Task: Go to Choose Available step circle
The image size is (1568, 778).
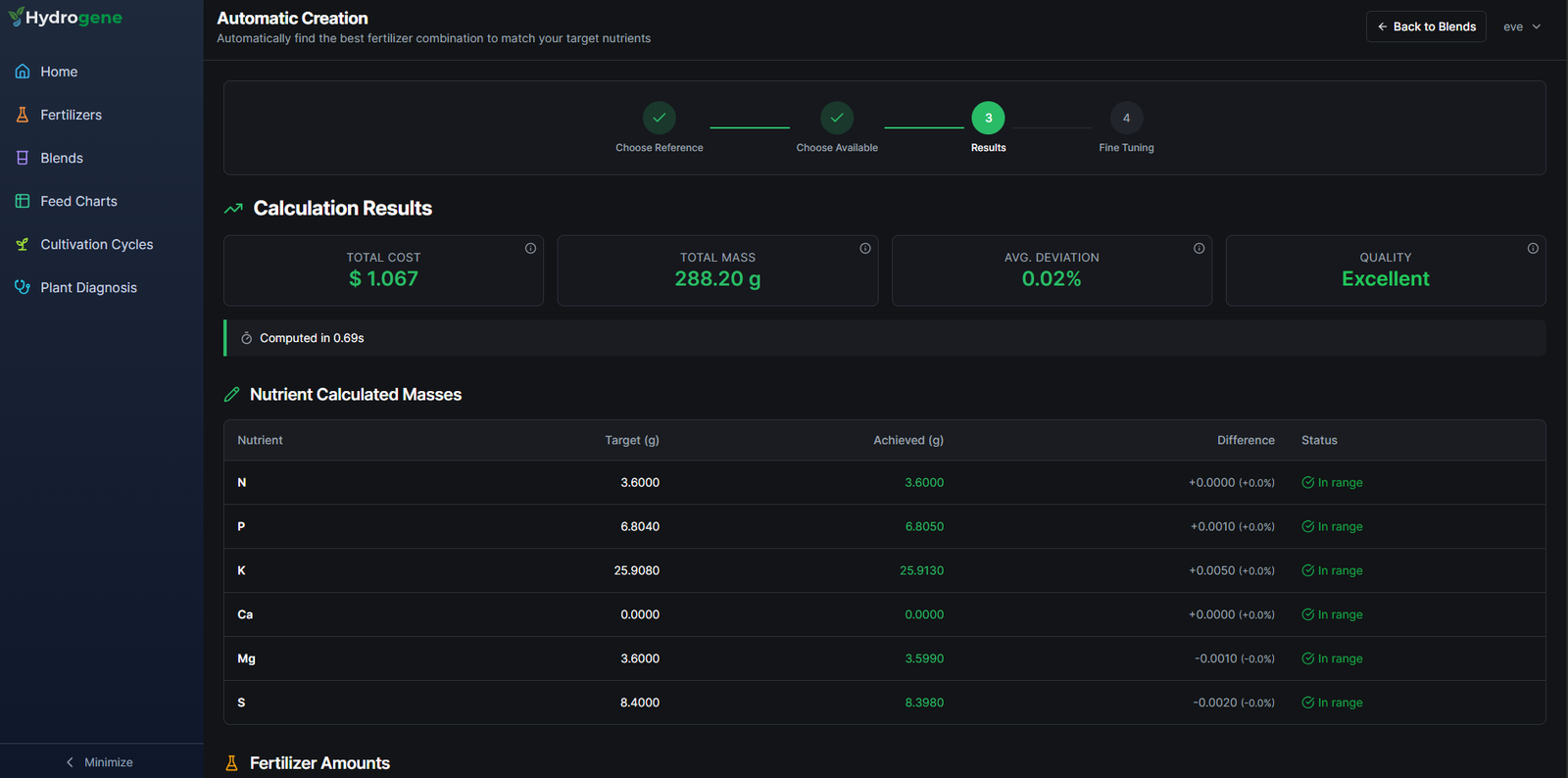Action: tap(837, 118)
